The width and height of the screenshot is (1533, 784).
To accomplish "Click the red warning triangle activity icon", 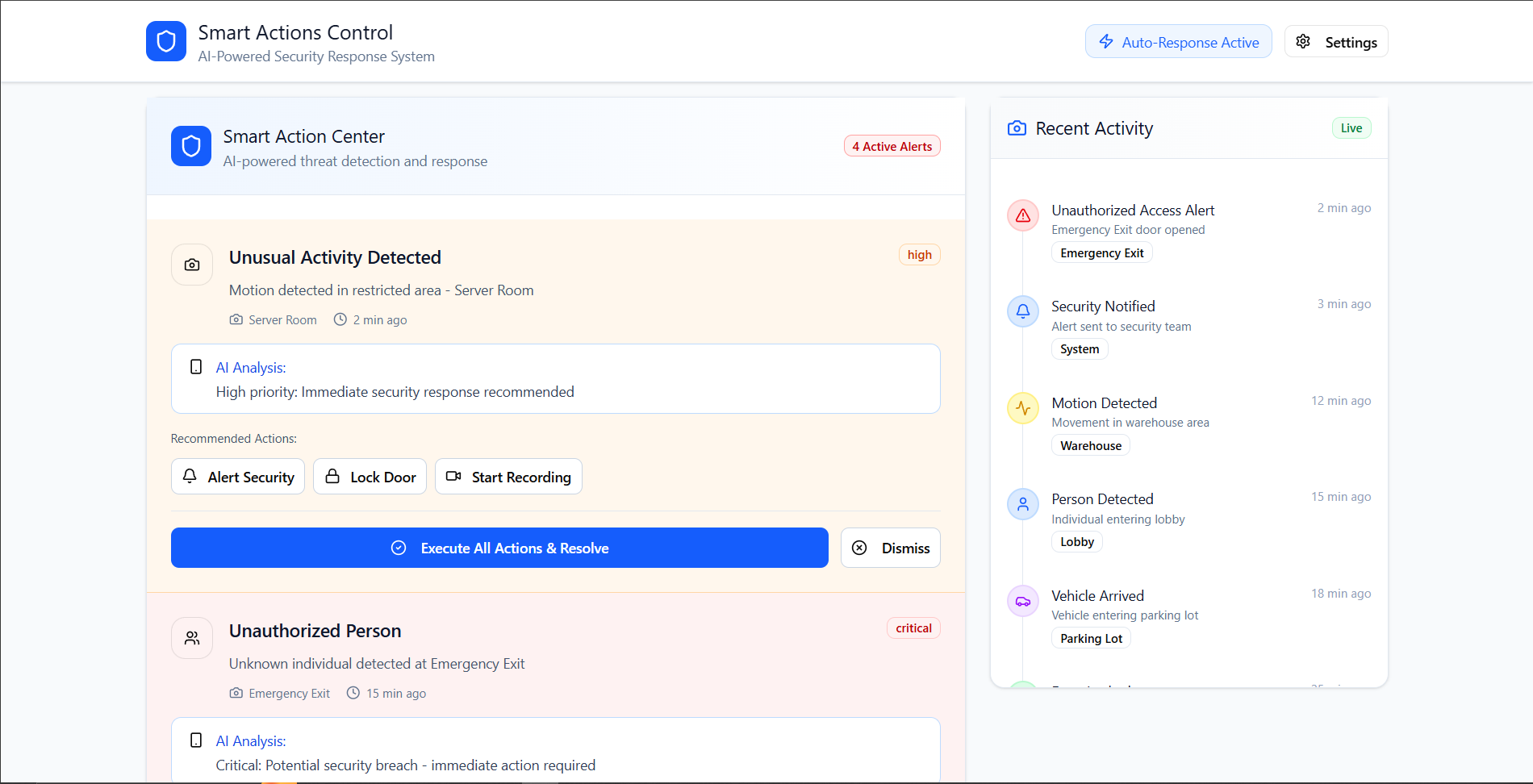I will click(1023, 215).
